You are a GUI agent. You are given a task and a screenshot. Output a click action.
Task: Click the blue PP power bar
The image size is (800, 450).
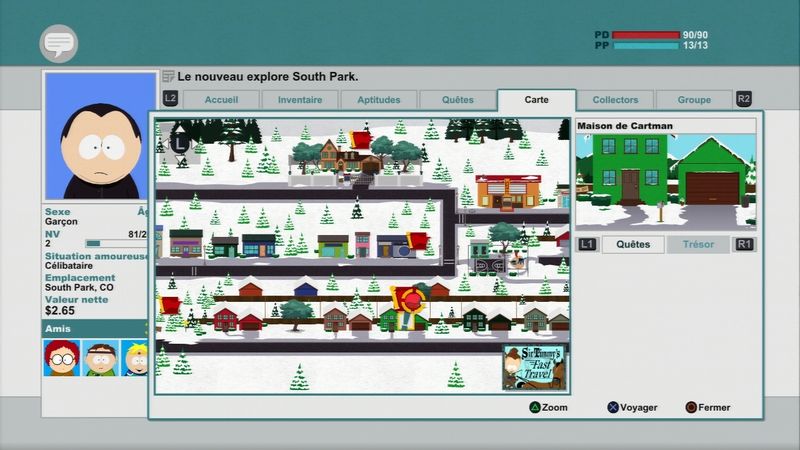(646, 45)
